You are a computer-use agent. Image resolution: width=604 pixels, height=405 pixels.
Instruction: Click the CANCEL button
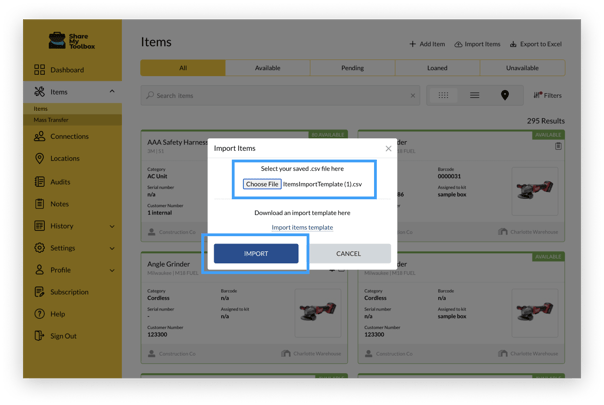coord(349,254)
